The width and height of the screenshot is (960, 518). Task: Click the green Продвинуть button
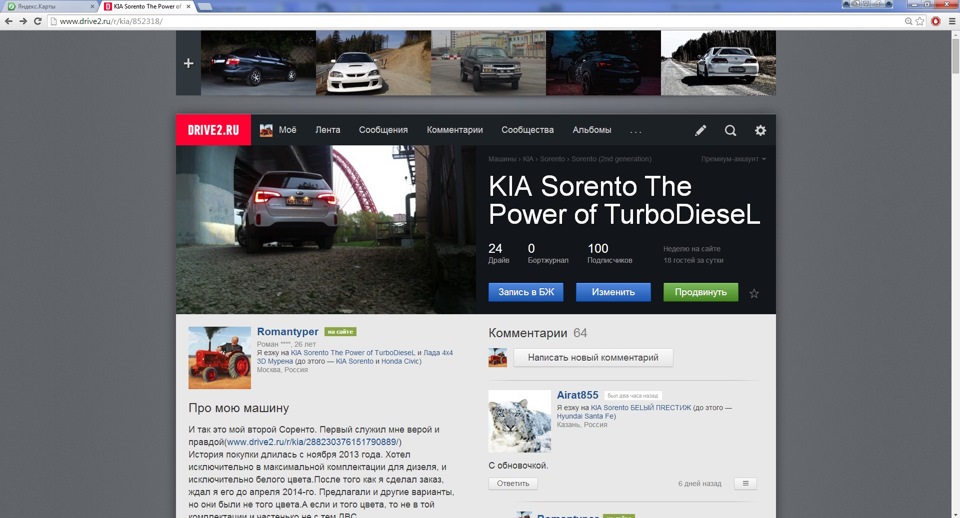[x=700, y=292]
